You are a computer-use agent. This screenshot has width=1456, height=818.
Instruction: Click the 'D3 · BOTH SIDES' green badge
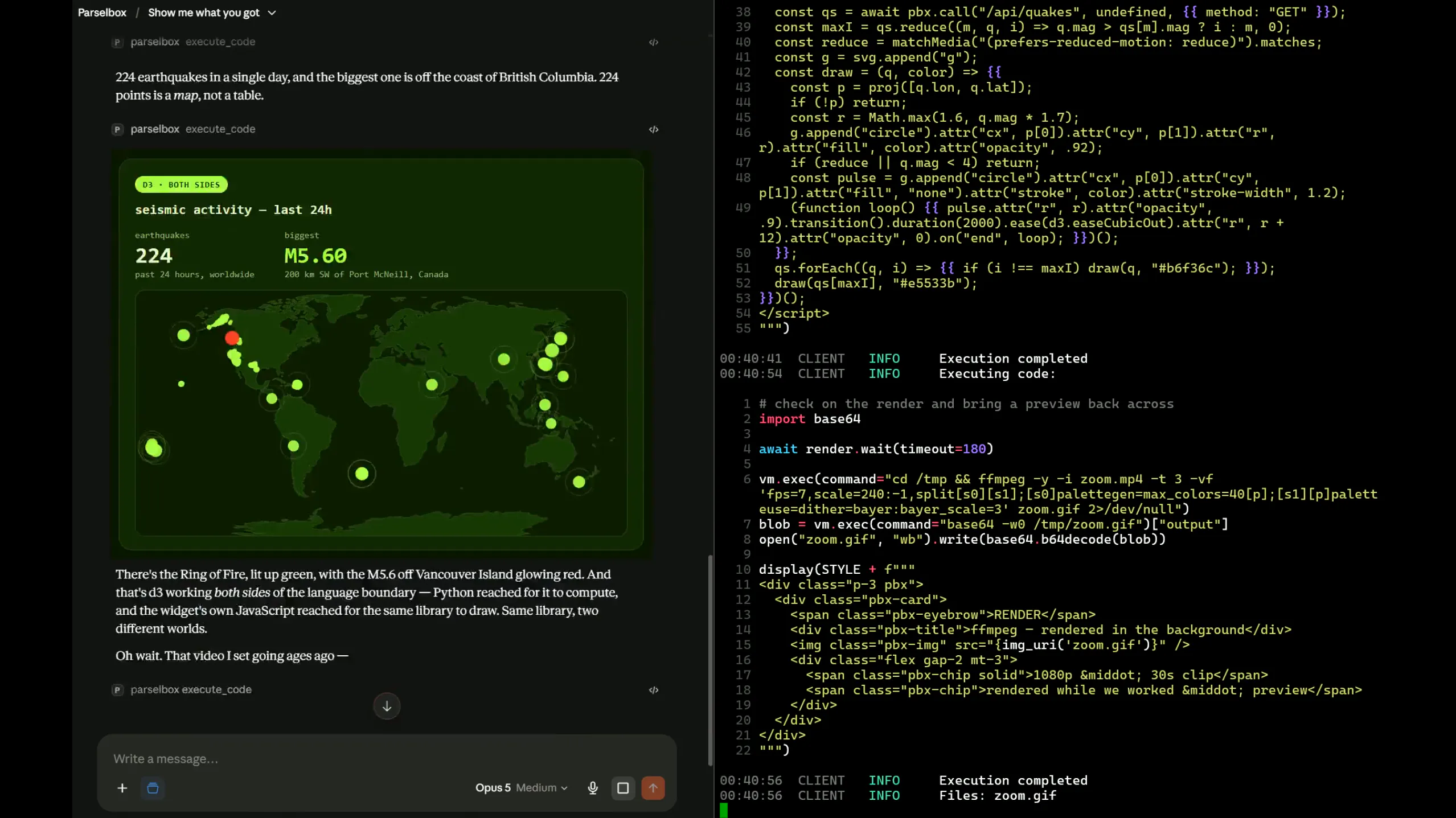pyautogui.click(x=181, y=184)
